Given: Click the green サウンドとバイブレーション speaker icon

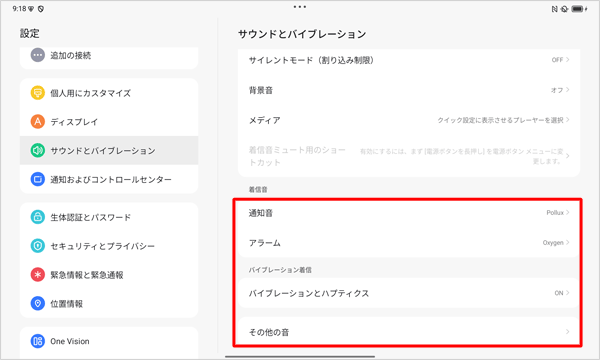Looking at the screenshot, I should click(x=38, y=150).
